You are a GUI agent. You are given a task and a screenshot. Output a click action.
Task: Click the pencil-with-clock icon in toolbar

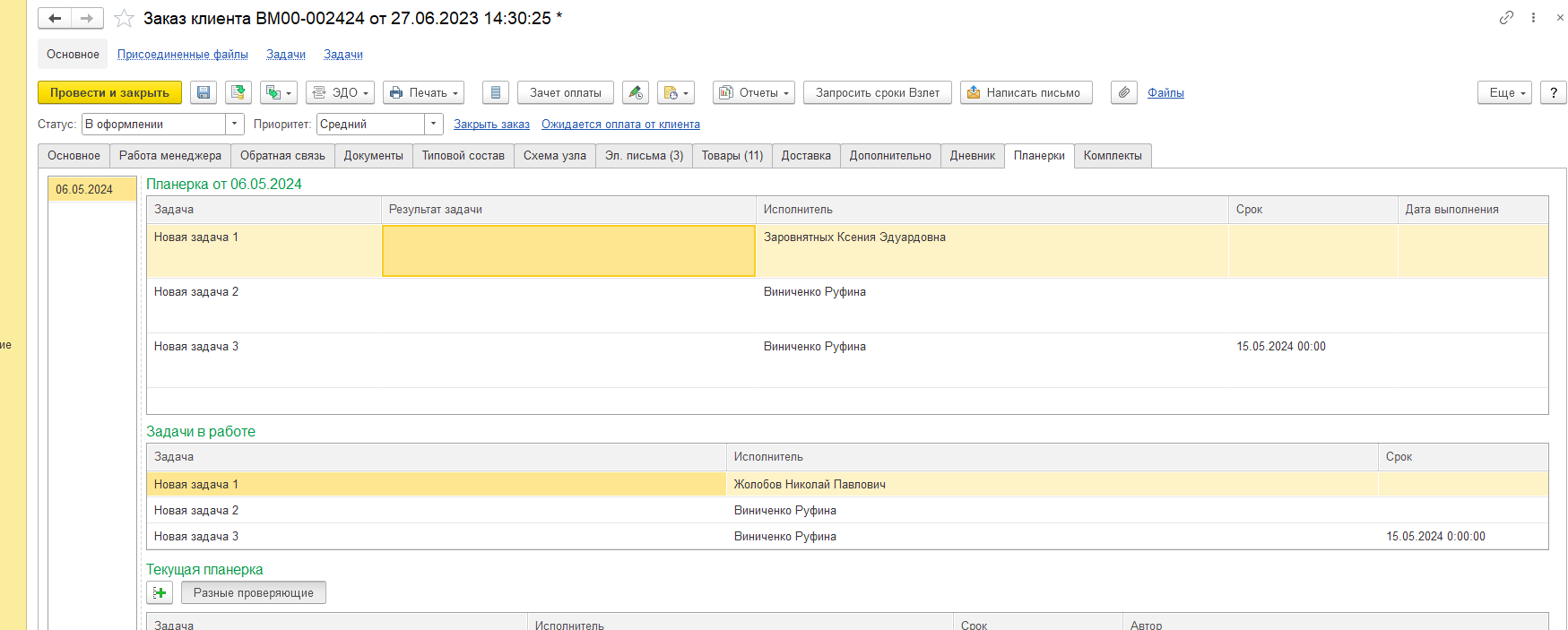636,92
